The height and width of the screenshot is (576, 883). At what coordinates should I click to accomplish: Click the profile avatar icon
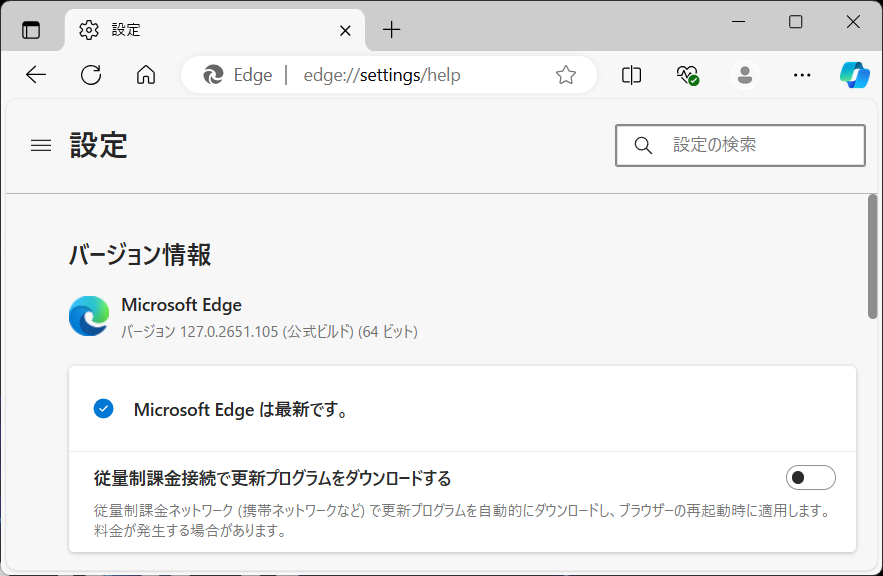click(x=744, y=74)
